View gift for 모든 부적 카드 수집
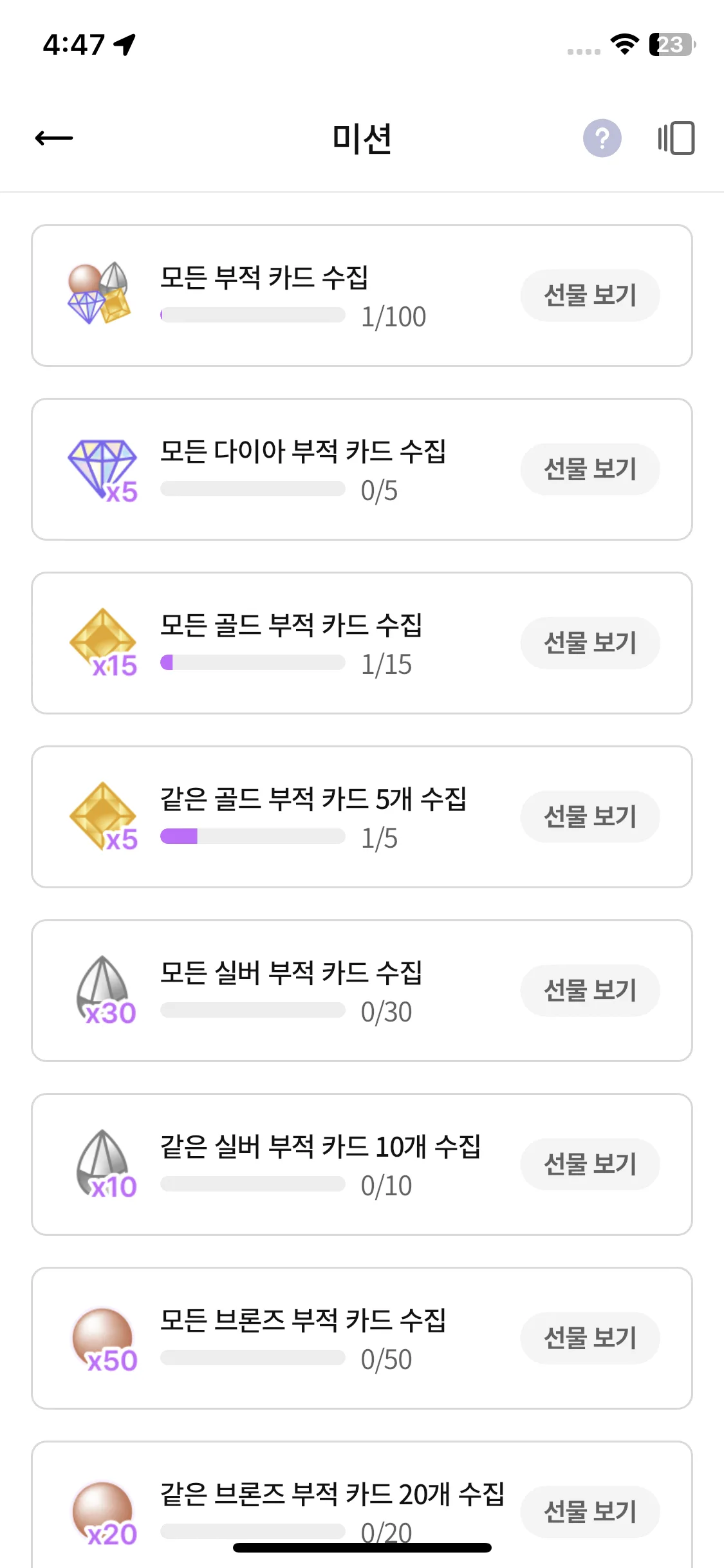 pyautogui.click(x=590, y=295)
